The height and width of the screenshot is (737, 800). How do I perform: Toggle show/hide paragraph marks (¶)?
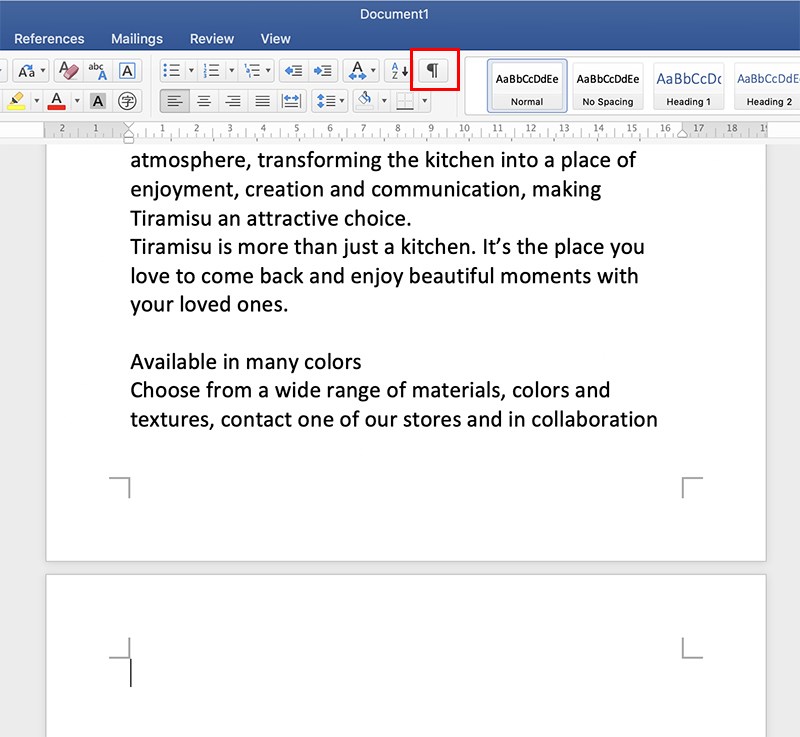click(x=433, y=70)
